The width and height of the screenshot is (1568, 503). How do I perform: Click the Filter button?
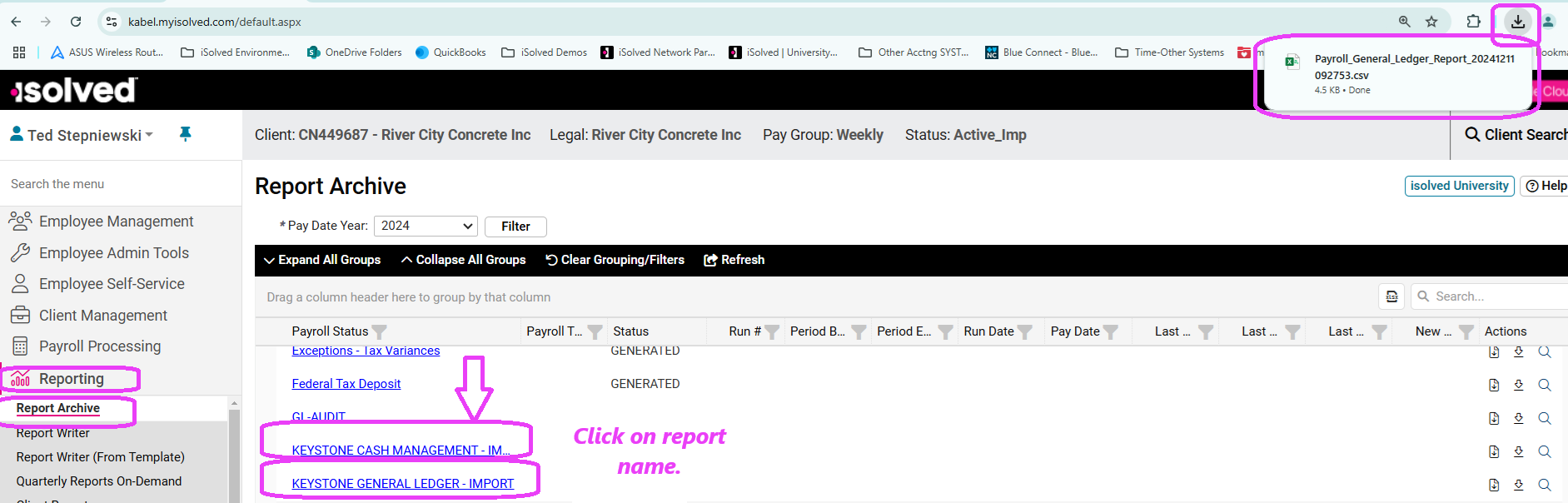pos(515,227)
